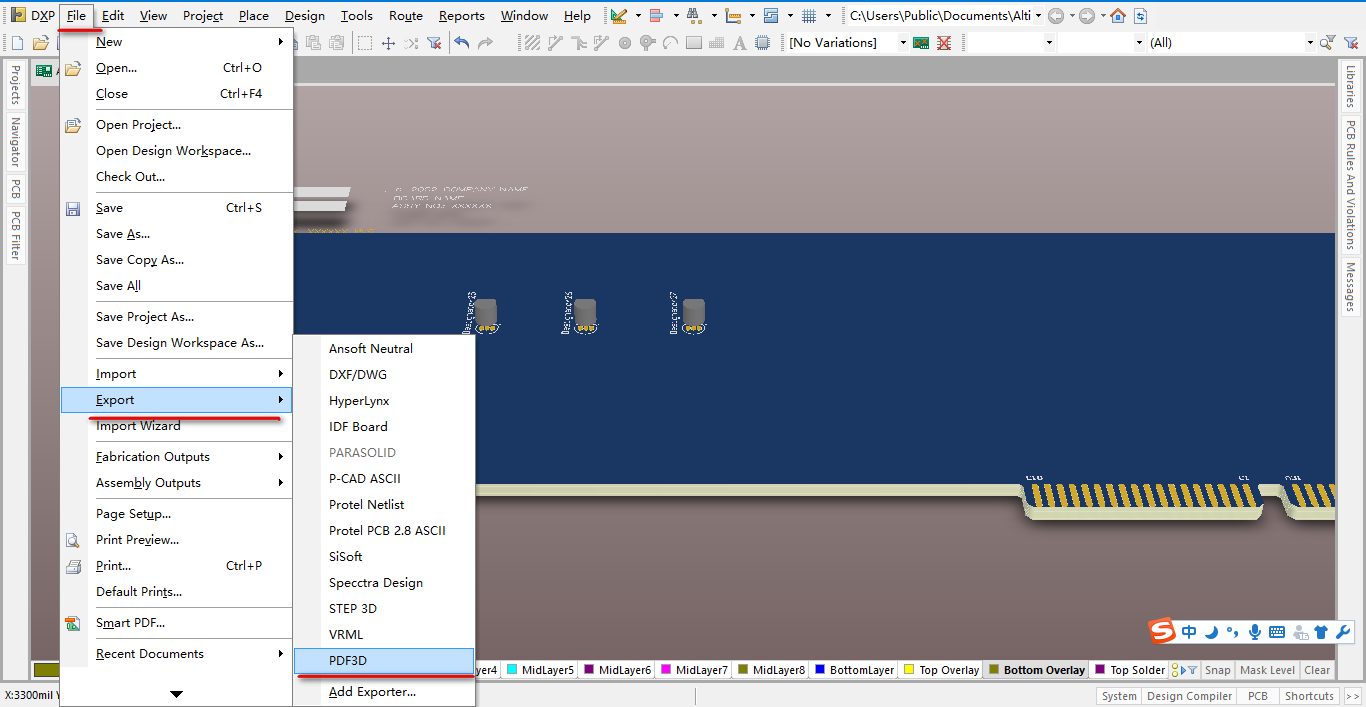Select the place component chip icon

pos(763,43)
